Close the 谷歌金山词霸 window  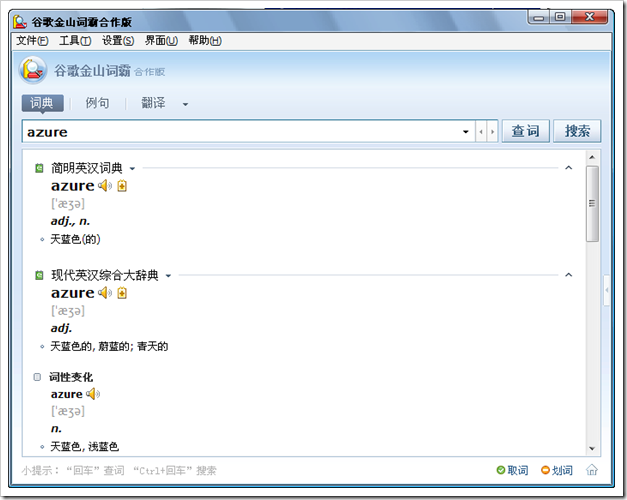click(x=590, y=17)
